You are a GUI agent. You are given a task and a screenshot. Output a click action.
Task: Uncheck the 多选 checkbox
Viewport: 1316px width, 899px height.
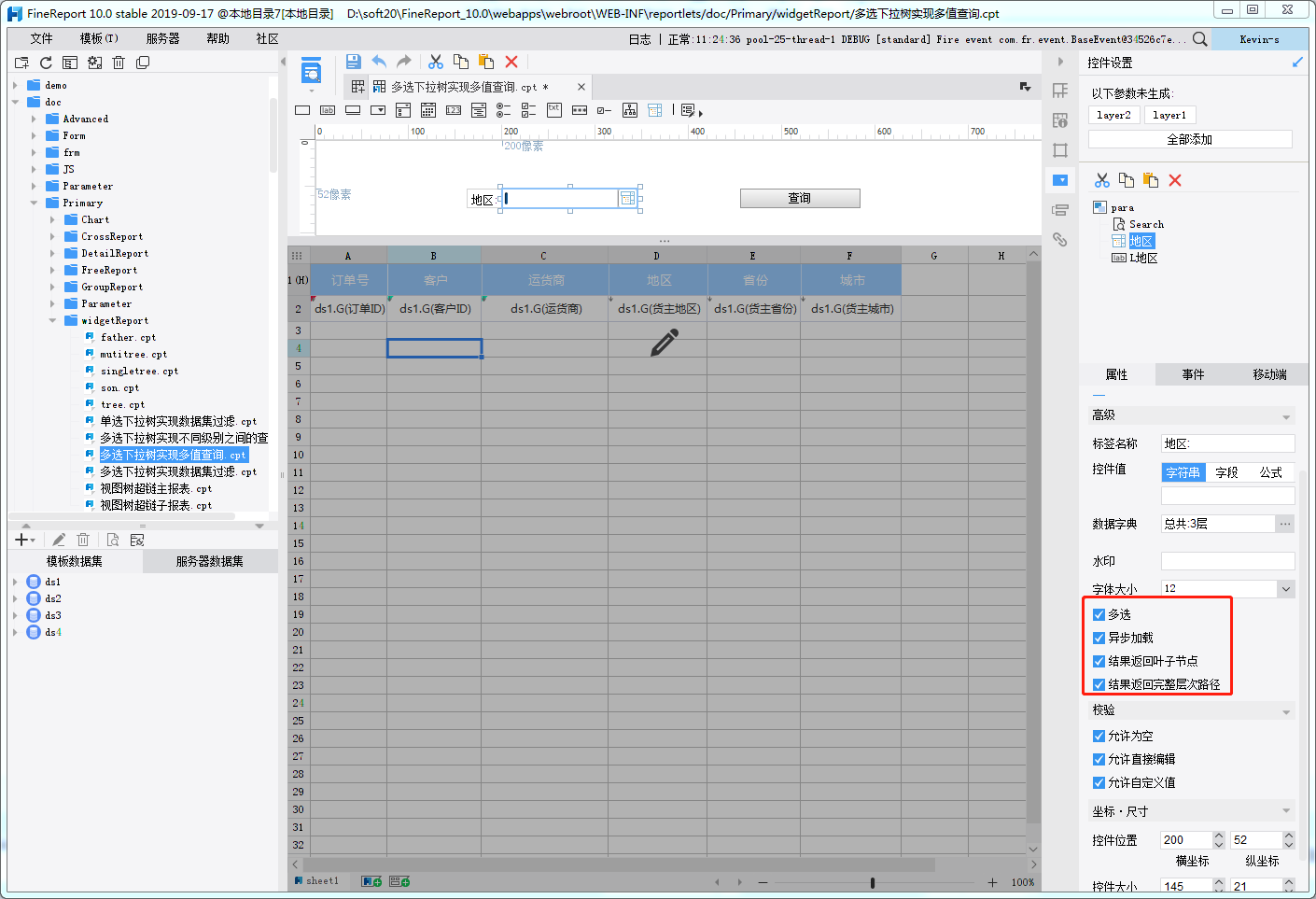click(1099, 614)
